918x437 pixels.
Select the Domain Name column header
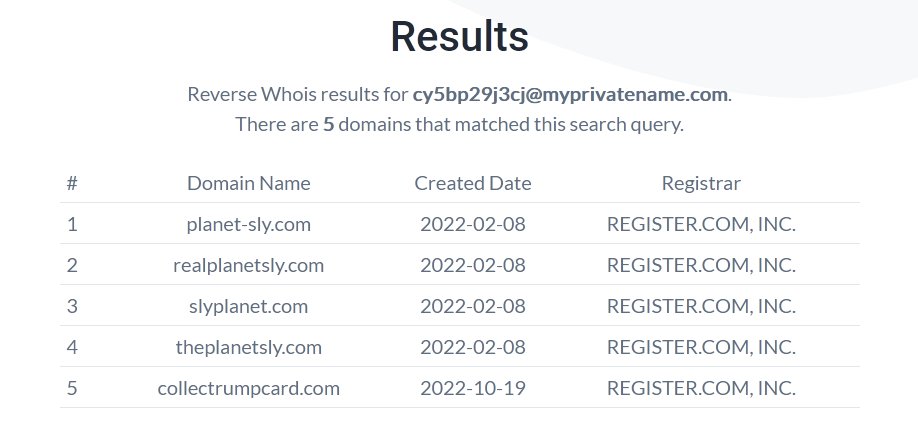(x=248, y=183)
